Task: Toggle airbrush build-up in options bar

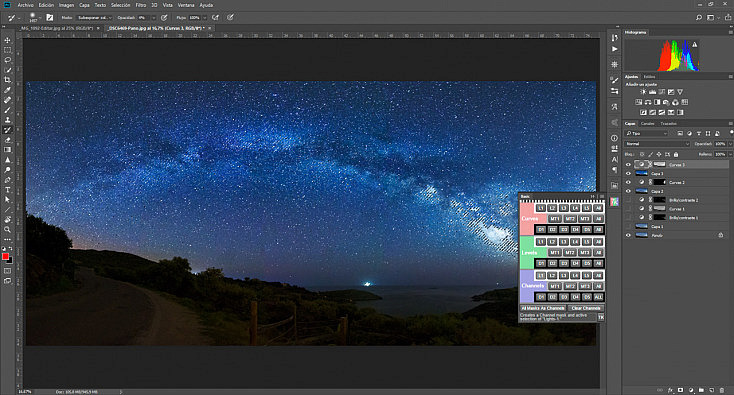Action: (215, 17)
